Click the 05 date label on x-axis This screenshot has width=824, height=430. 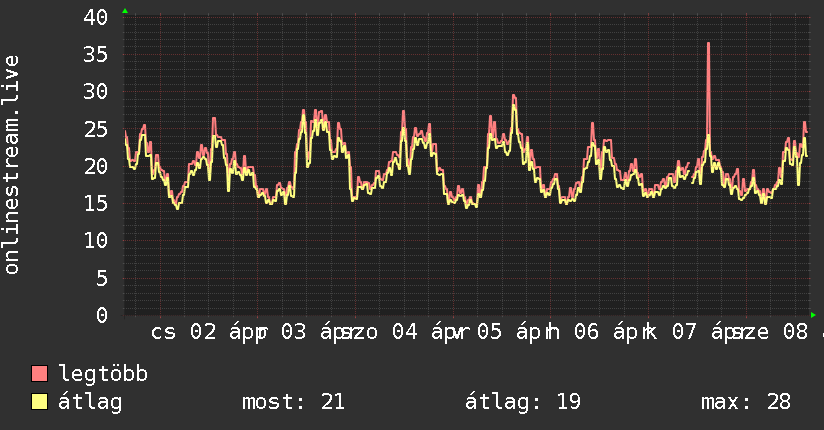490,332
